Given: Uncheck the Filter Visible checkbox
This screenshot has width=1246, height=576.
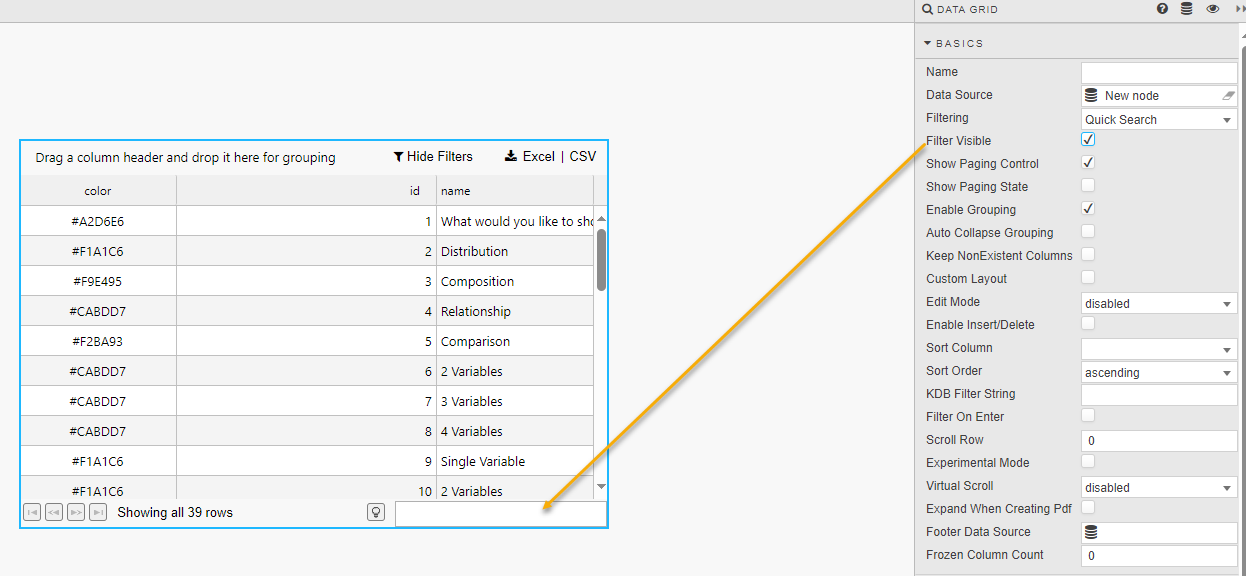Looking at the screenshot, I should pyautogui.click(x=1088, y=140).
